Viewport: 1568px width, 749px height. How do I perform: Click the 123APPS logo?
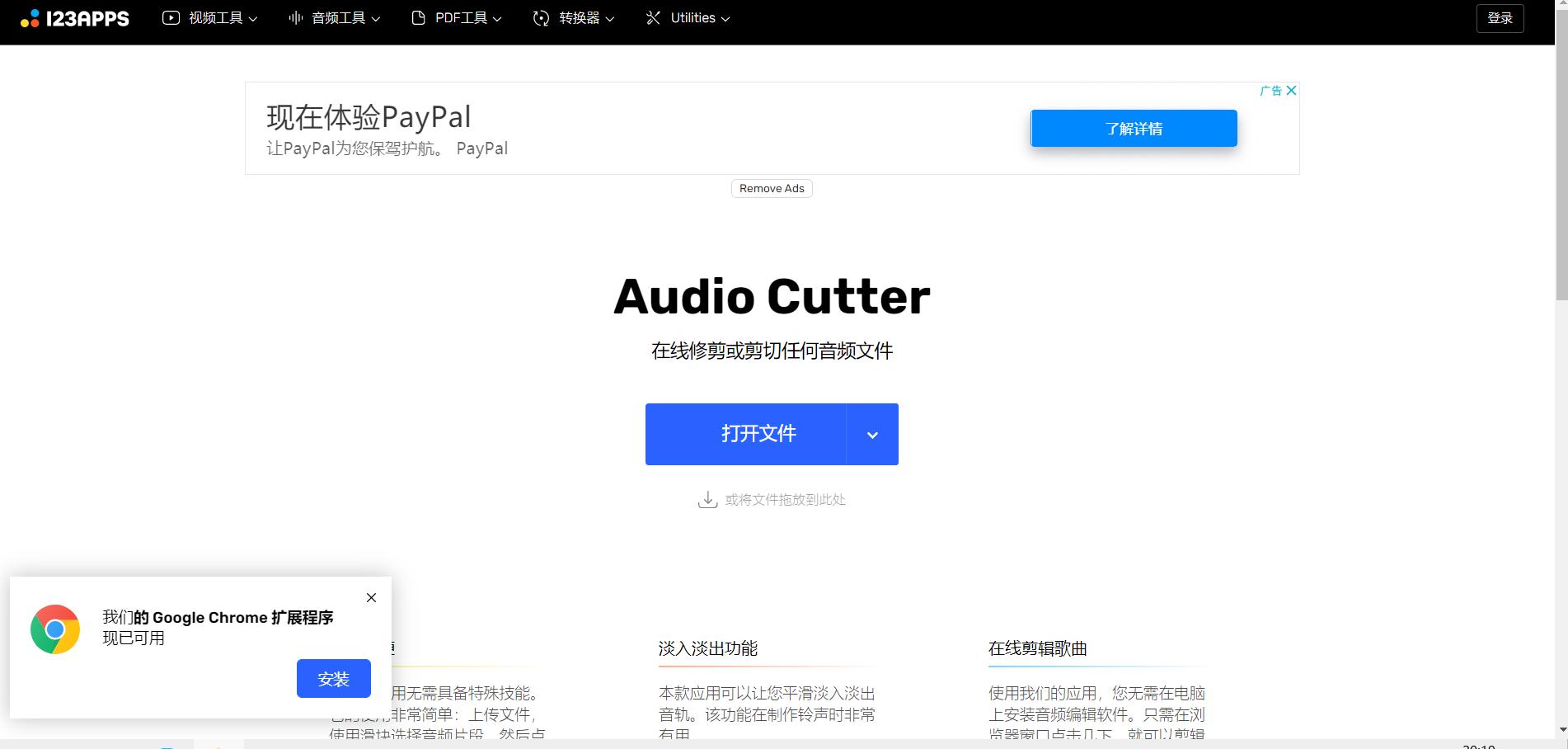click(74, 17)
